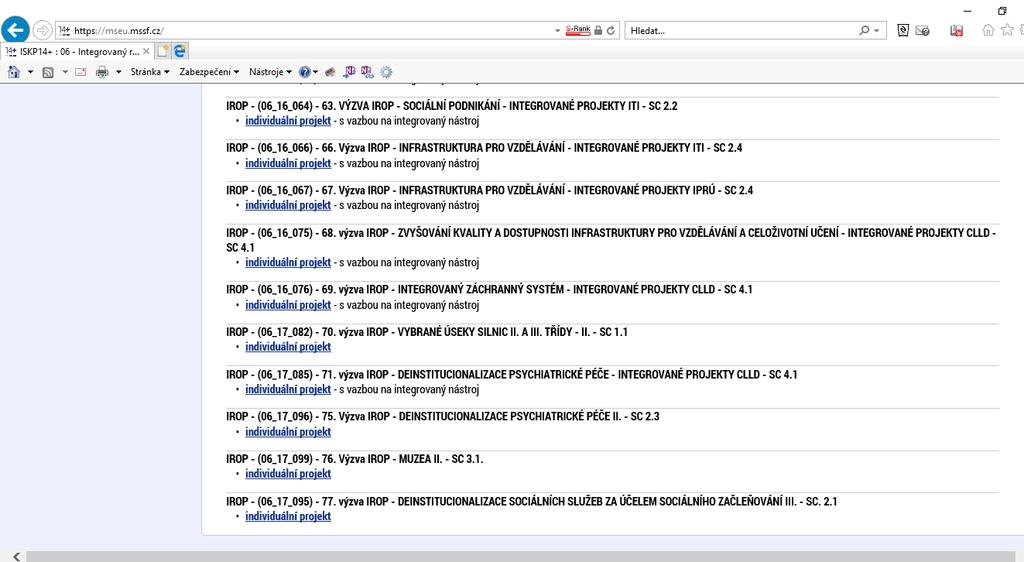Open the address bar autocomplete dropdown

tap(557, 30)
